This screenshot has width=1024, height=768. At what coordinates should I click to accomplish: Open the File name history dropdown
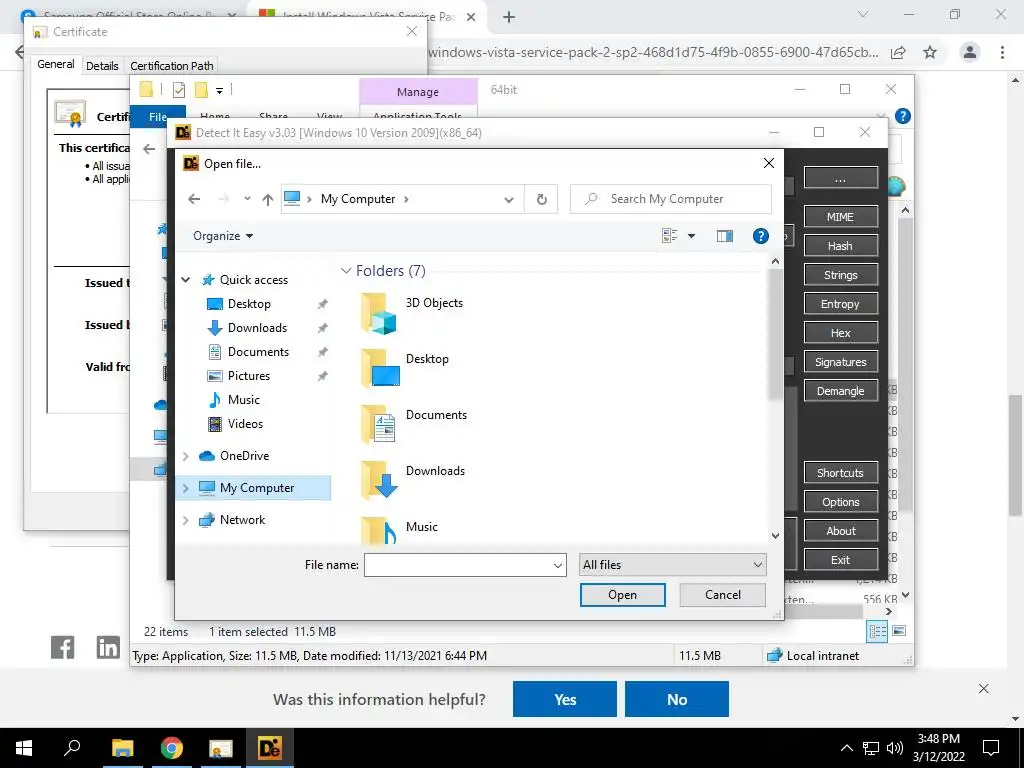click(558, 566)
